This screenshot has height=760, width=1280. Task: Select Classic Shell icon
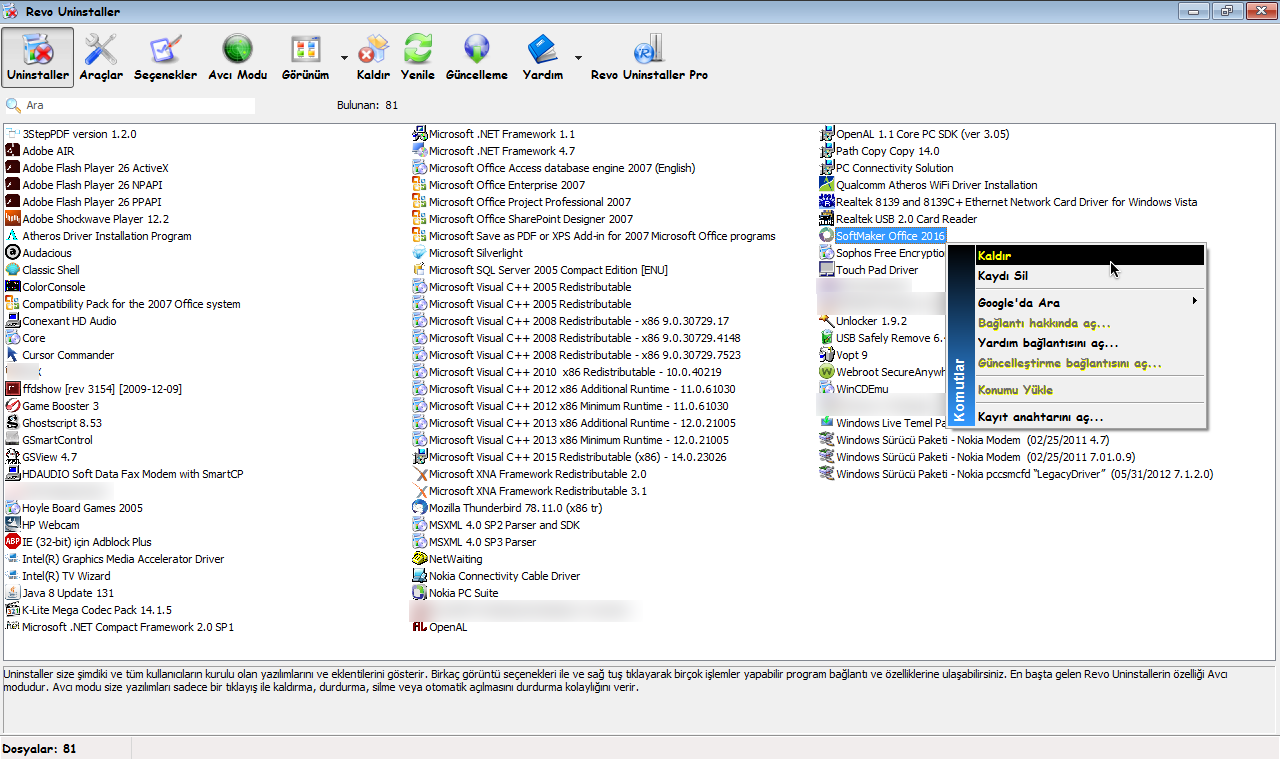click(x=13, y=270)
